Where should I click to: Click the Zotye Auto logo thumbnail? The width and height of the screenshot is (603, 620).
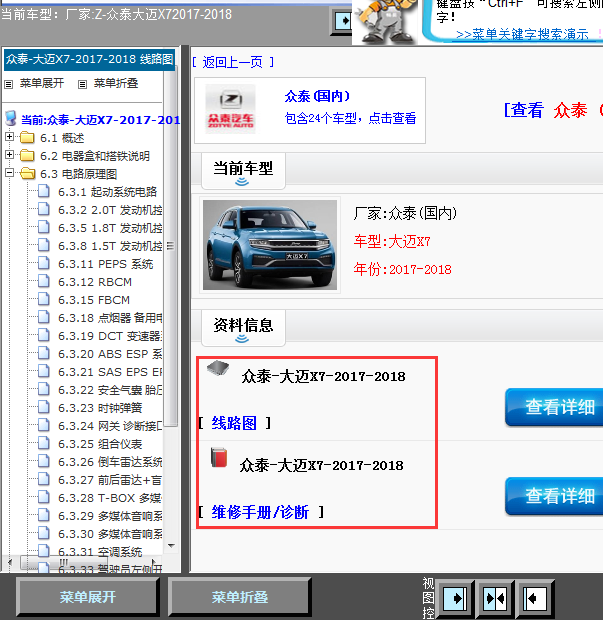coord(231,109)
